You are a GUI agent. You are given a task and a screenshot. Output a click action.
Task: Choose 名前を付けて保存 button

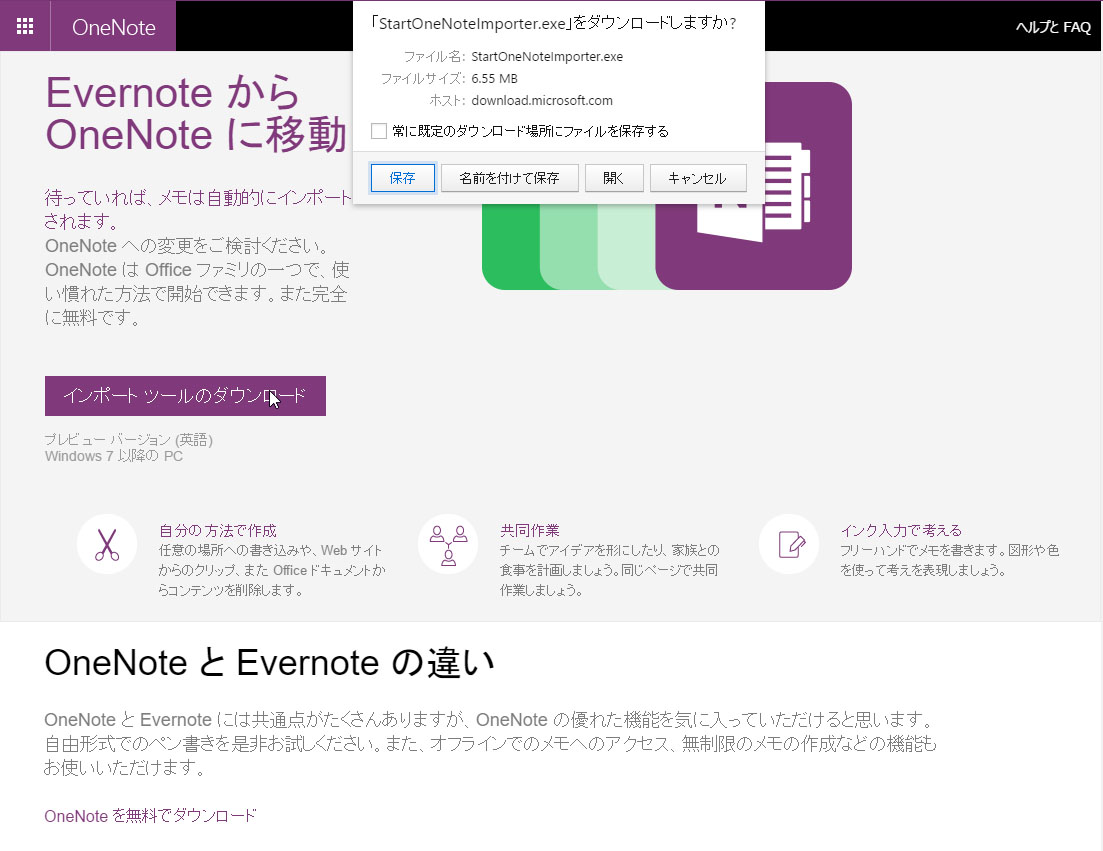(x=509, y=178)
